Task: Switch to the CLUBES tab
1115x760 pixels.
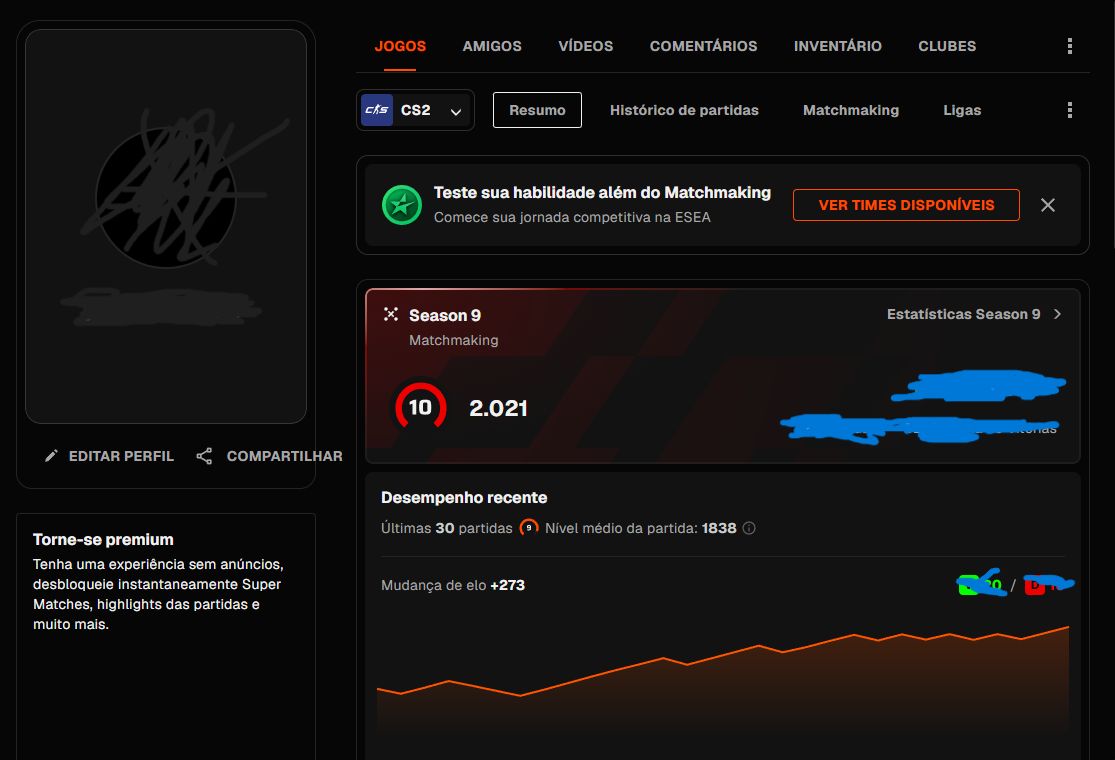Action: (x=946, y=46)
